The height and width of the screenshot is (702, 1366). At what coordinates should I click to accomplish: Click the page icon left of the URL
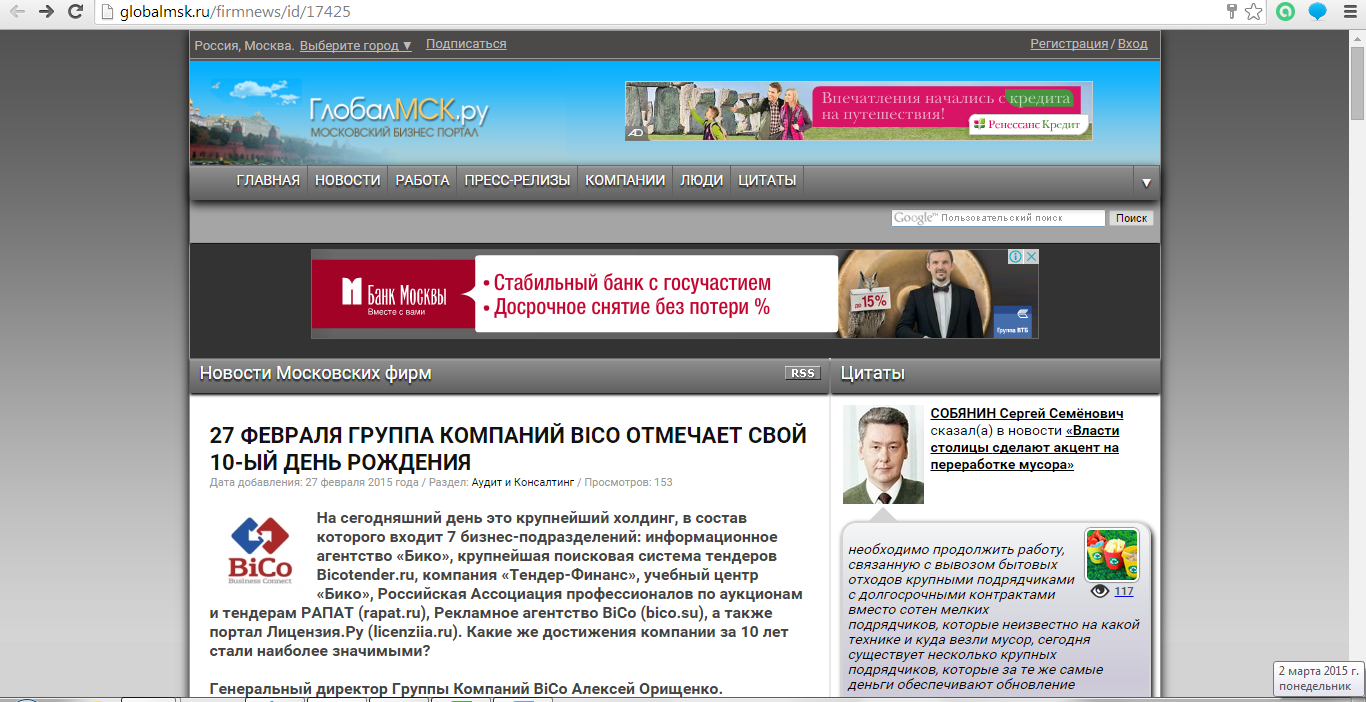click(x=108, y=12)
